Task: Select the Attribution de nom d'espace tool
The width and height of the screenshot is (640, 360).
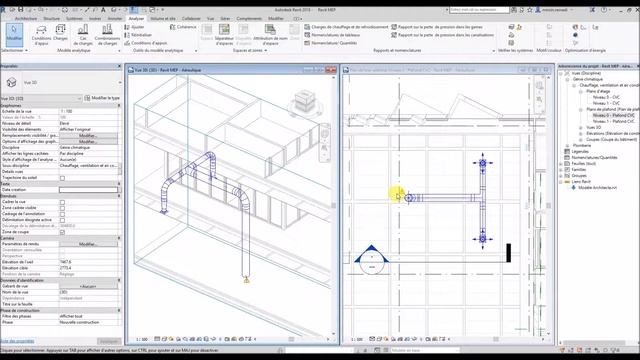Action: tap(270, 35)
